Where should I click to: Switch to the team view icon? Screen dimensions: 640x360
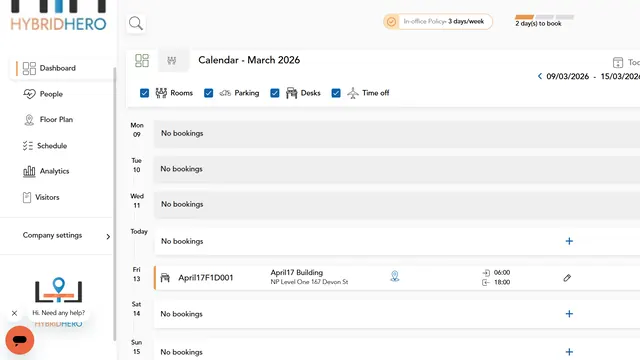point(172,61)
